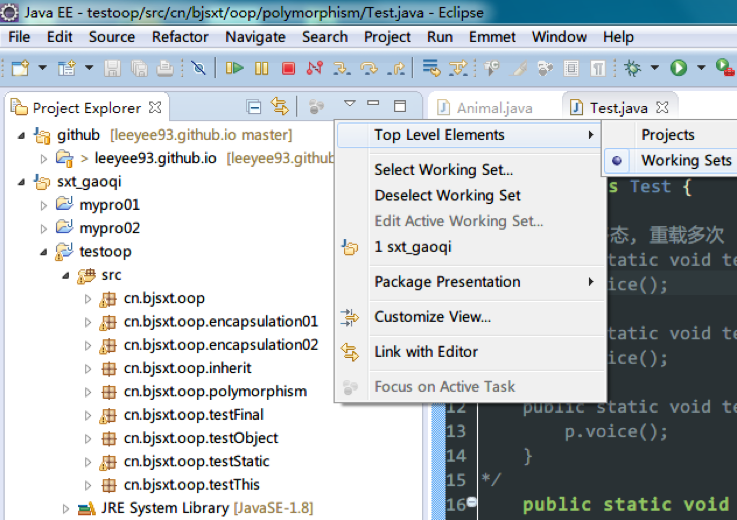
Task: Click the Suspend debug icon
Action: [x=261, y=69]
